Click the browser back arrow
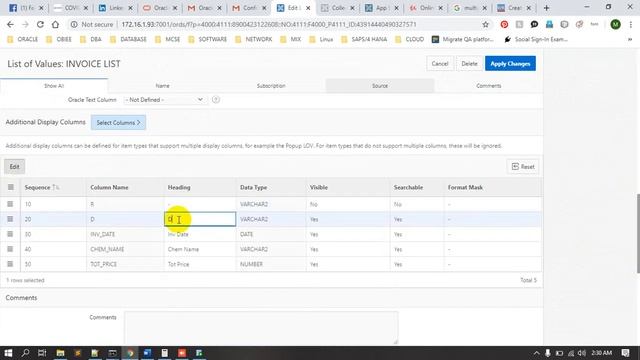This screenshot has height=360, width=640. click(x=10, y=24)
